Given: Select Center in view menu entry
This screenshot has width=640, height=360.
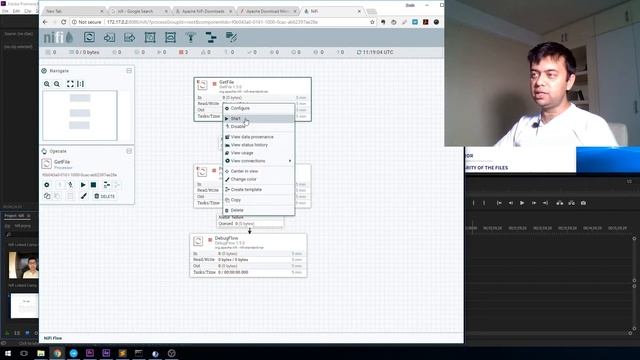Looking at the screenshot, I should tap(259, 171).
